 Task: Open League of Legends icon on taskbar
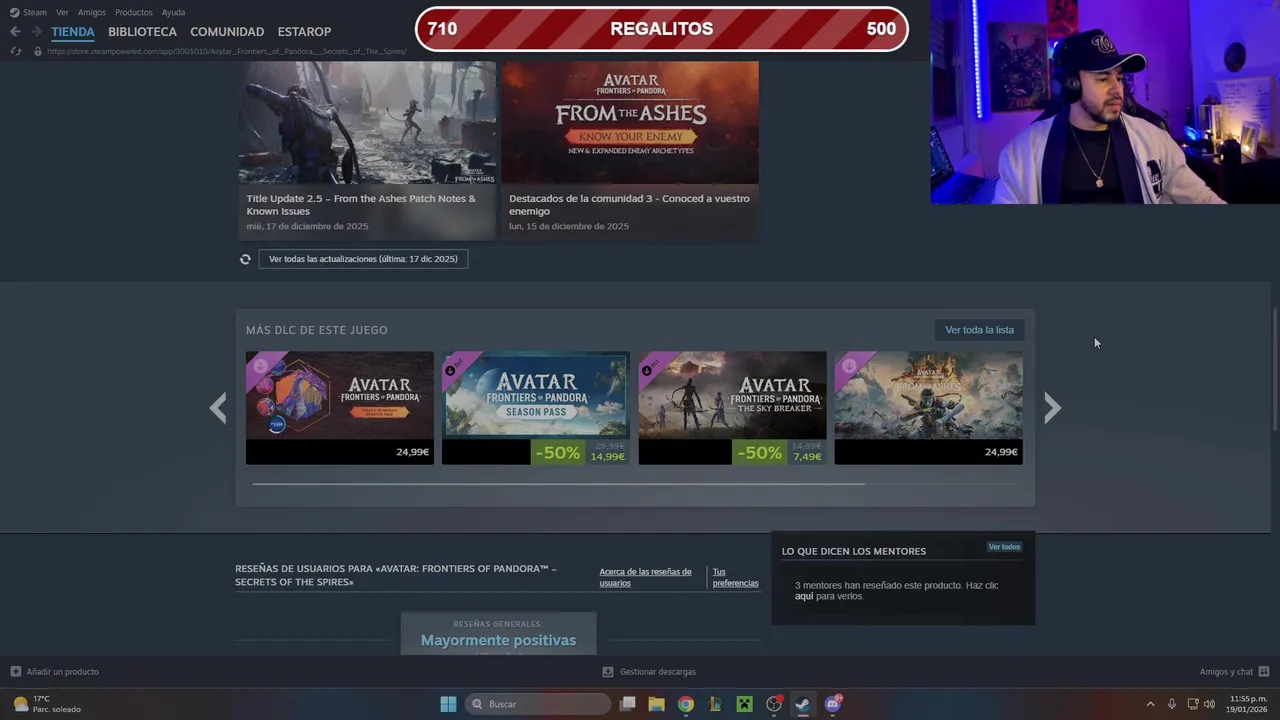715,704
